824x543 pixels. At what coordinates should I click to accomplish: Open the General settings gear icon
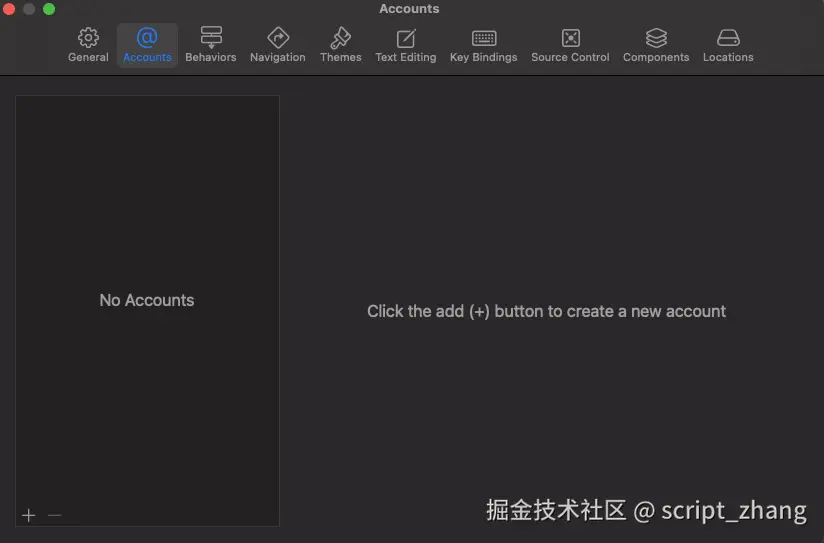click(x=88, y=38)
